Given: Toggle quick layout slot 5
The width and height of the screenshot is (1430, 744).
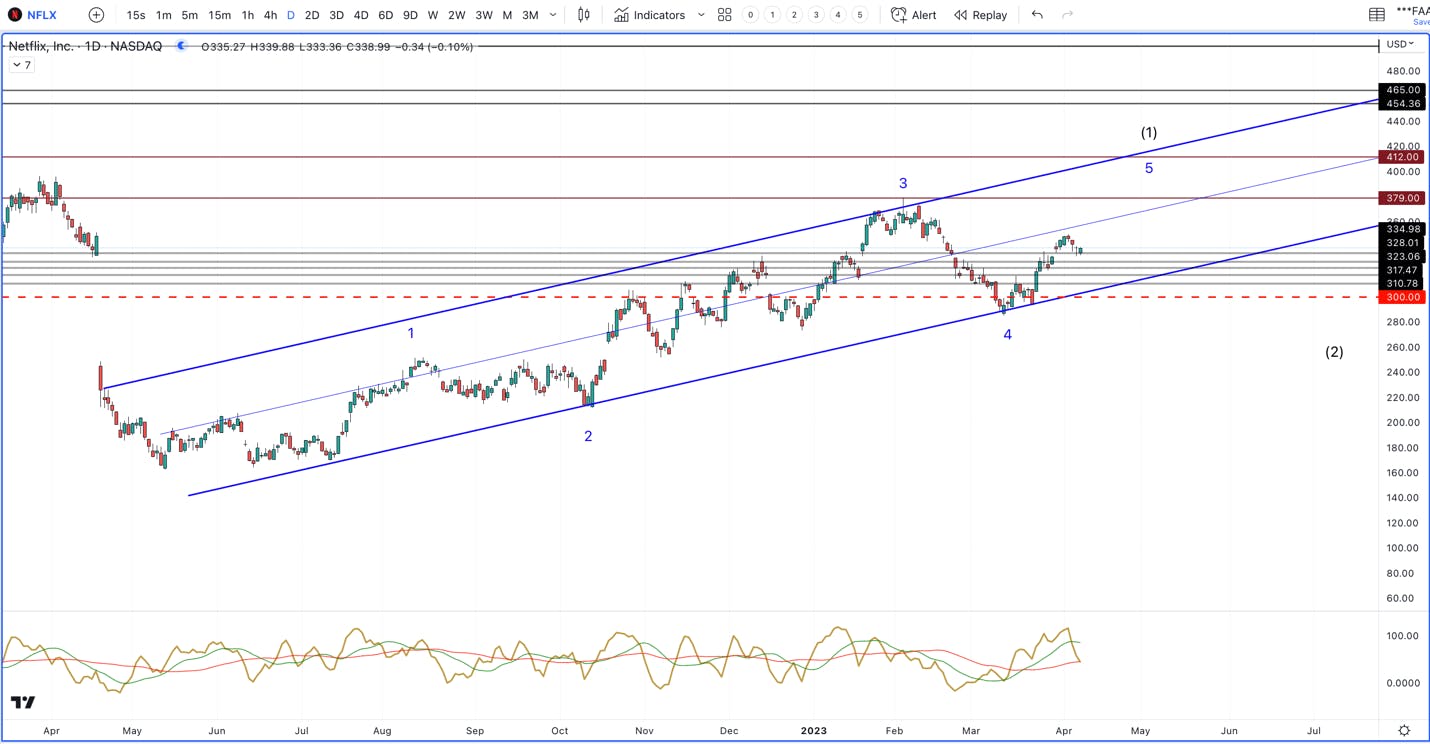Looking at the screenshot, I should click(x=859, y=15).
